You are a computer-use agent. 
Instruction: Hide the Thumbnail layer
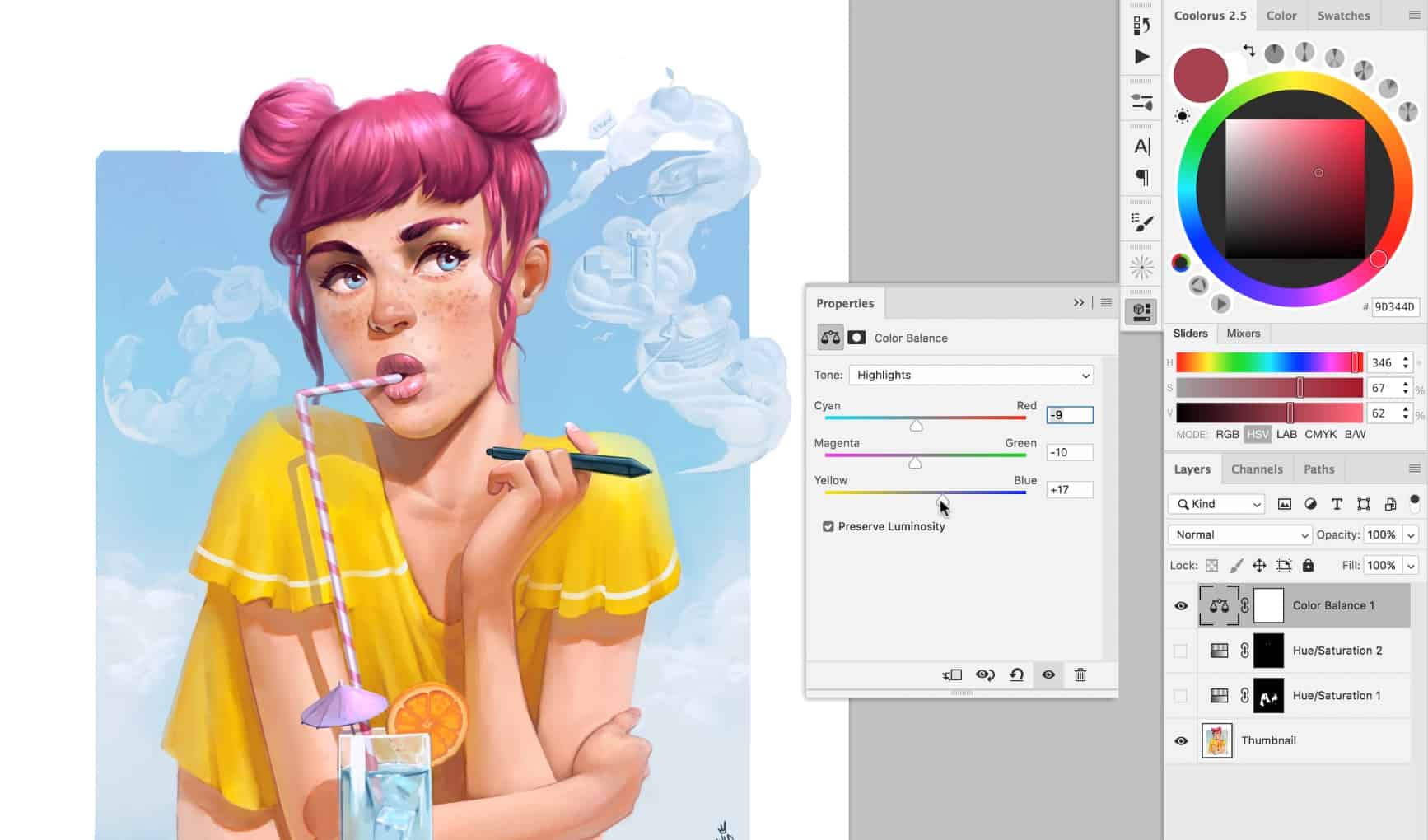point(1180,740)
